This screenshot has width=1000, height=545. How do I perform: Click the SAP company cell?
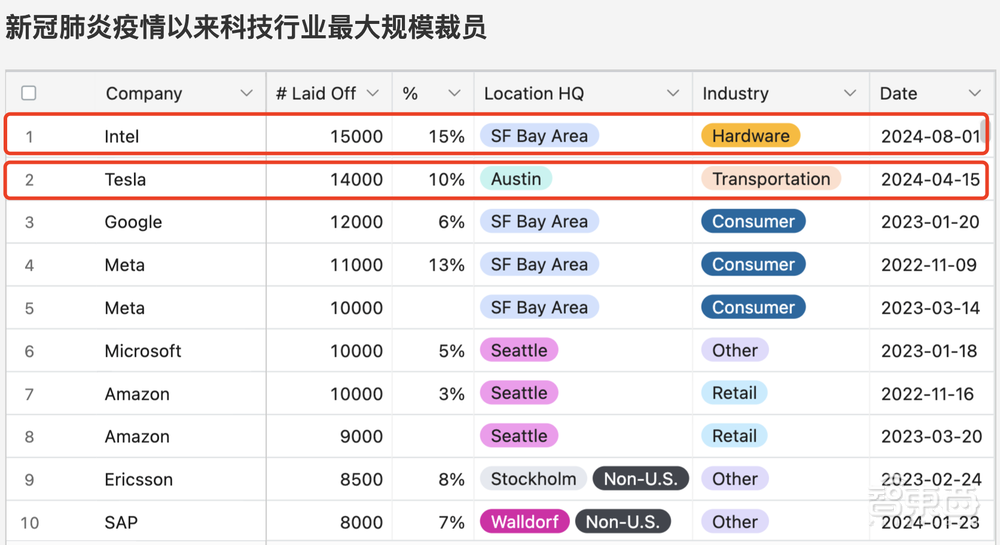click(x=121, y=522)
